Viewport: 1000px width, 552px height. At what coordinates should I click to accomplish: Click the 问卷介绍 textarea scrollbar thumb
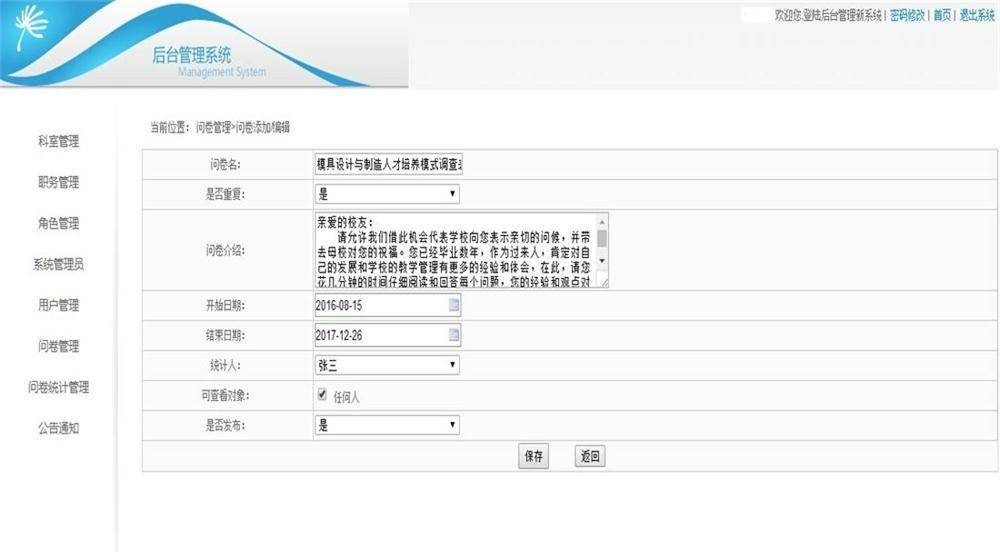tap(602, 240)
